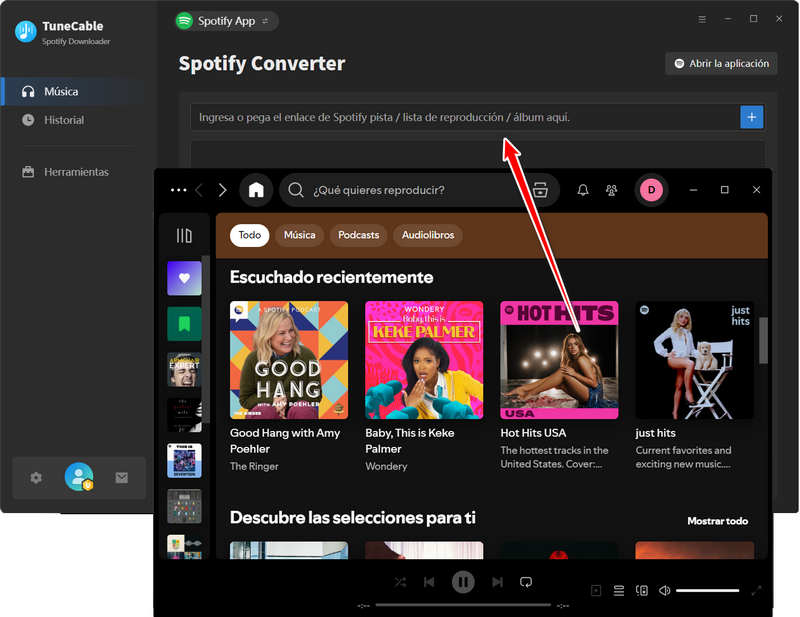Toggle repeat mode
This screenshot has width=800, height=617.
[x=526, y=582]
